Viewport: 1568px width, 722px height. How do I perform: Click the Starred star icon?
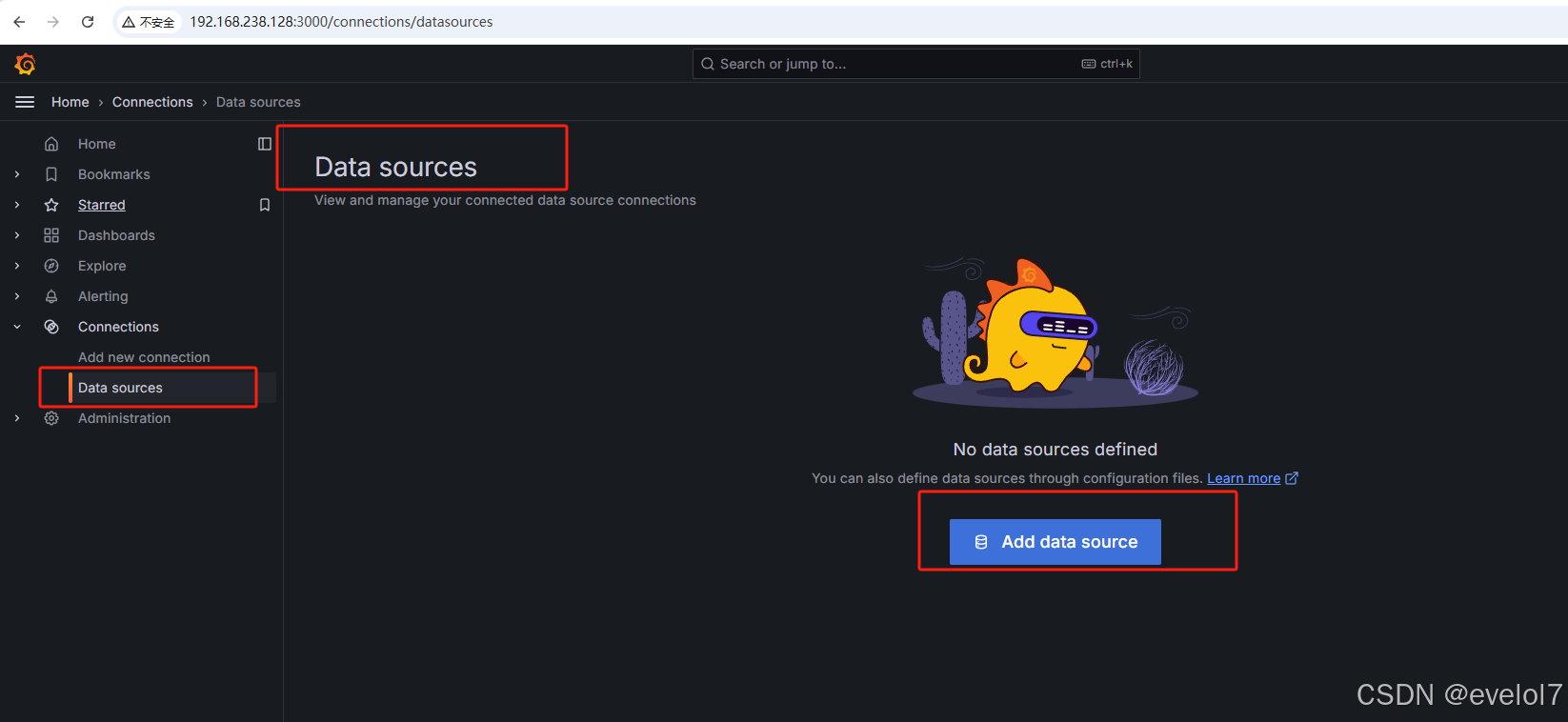pos(51,205)
